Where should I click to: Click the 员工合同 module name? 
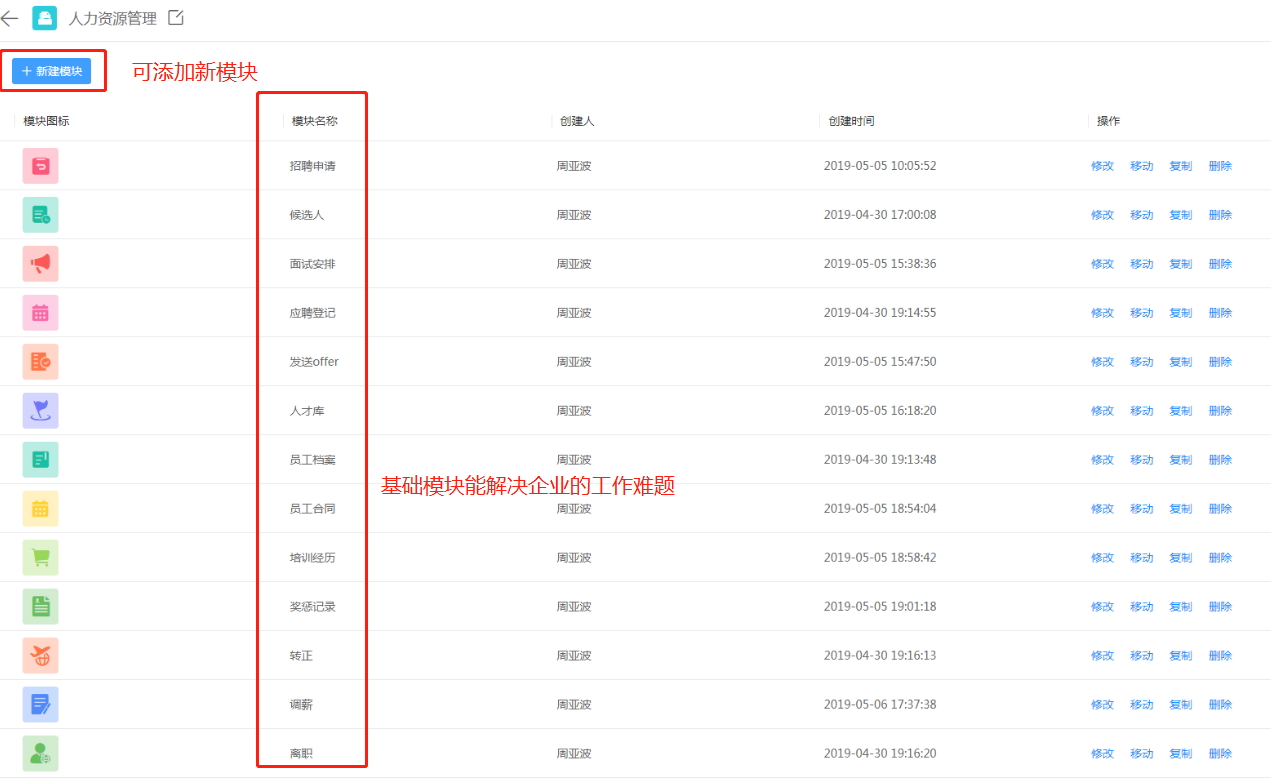point(312,509)
